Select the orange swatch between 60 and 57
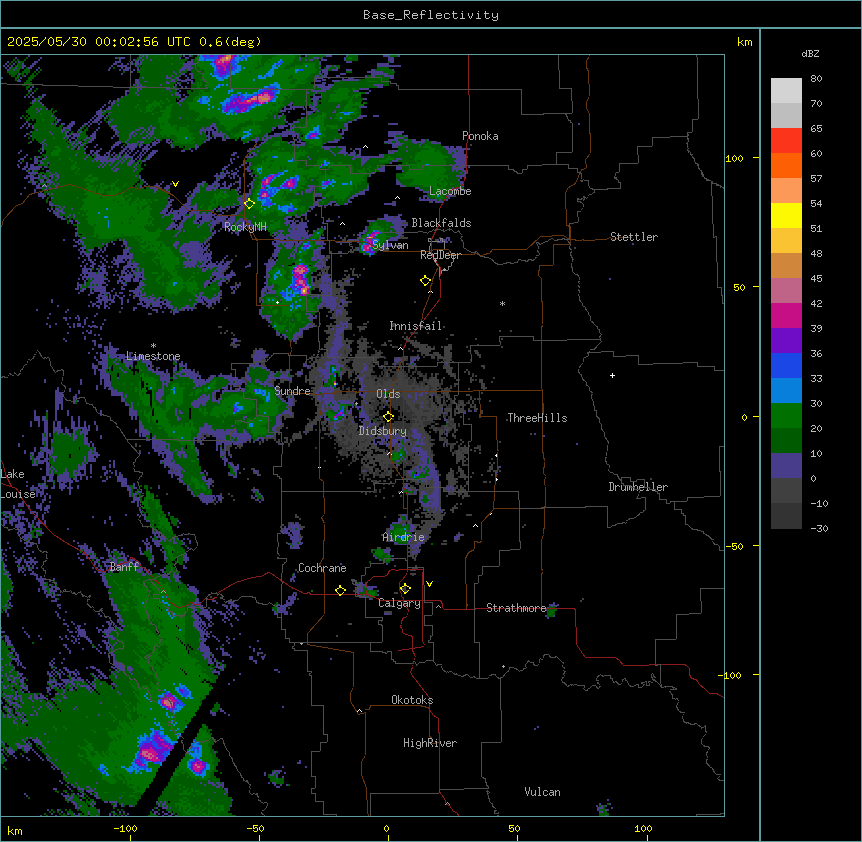 [786, 165]
